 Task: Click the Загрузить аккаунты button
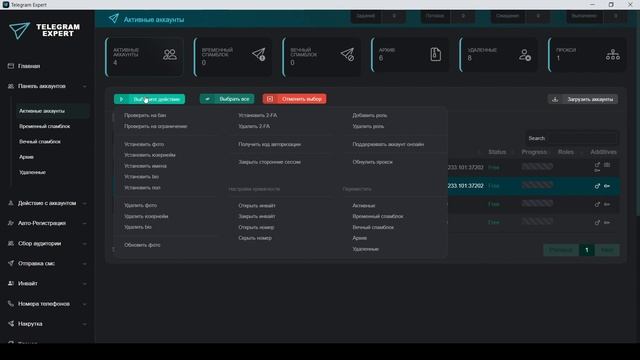(x=582, y=99)
